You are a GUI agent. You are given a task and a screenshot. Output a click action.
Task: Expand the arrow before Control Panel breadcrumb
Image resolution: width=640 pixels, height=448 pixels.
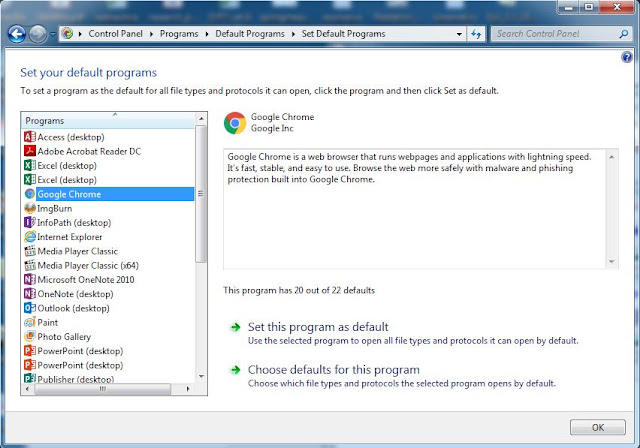point(80,34)
